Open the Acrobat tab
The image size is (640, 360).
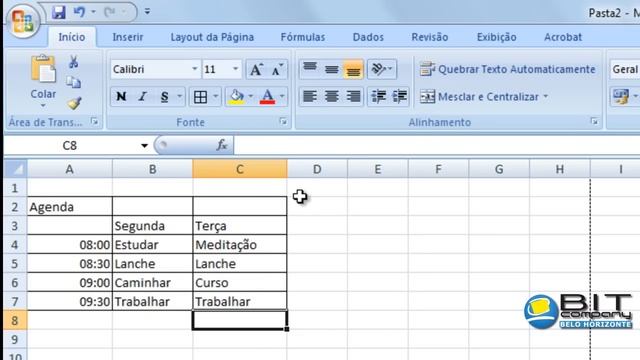point(563,37)
